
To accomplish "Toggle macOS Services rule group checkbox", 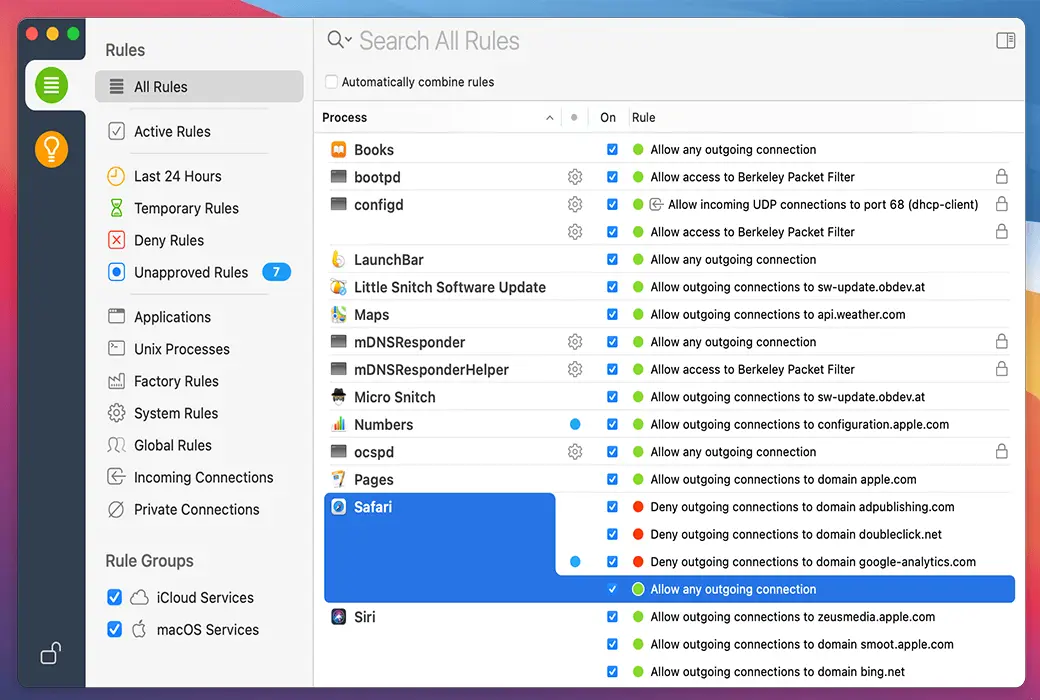I will coord(115,629).
